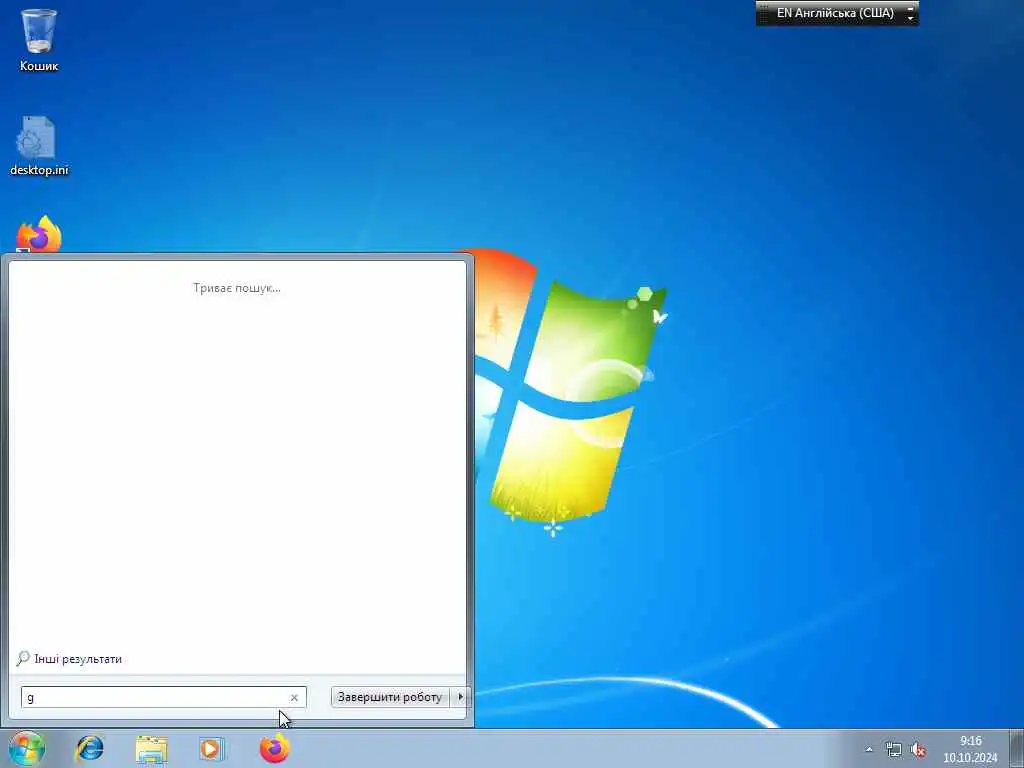1024x768 pixels.
Task: Launch Internet Explorer from the taskbar
Action: (89, 748)
